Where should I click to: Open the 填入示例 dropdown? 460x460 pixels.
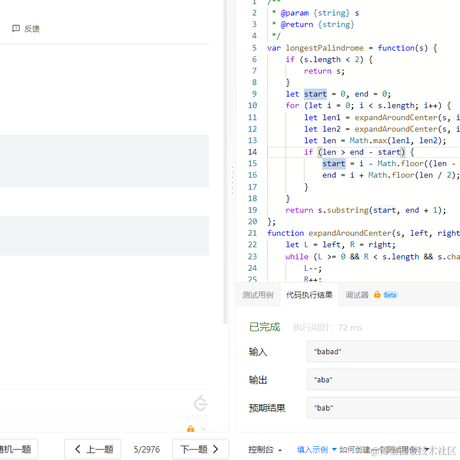(316, 450)
